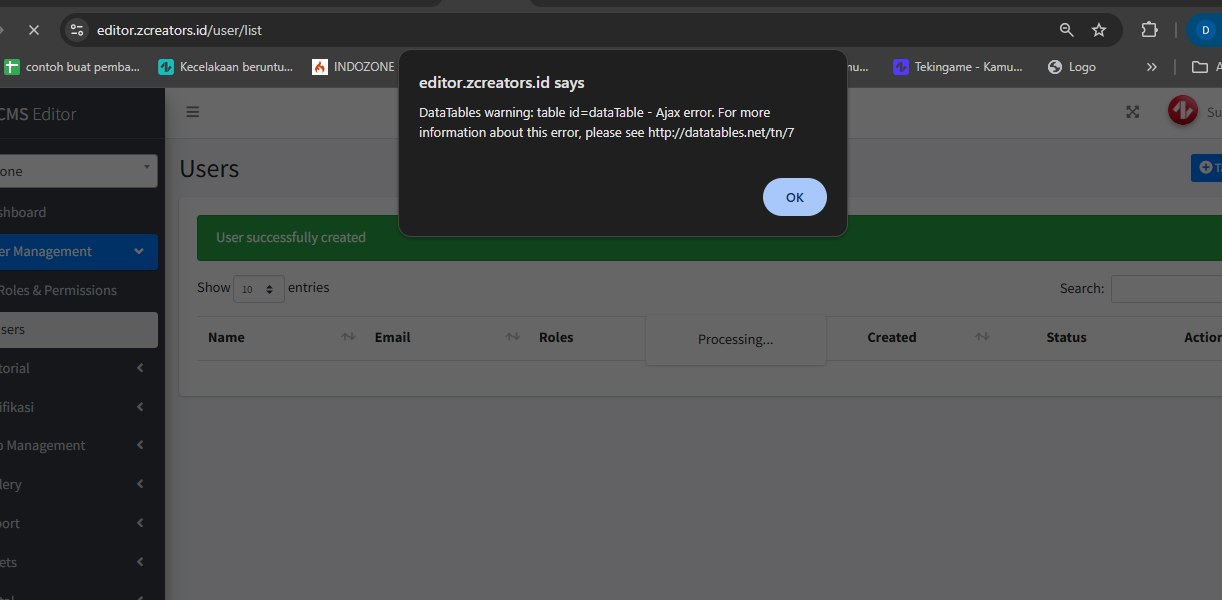Viewport: 1222px width, 600px height.
Task: Click the fullscreen expand icon in header
Action: pos(1132,112)
